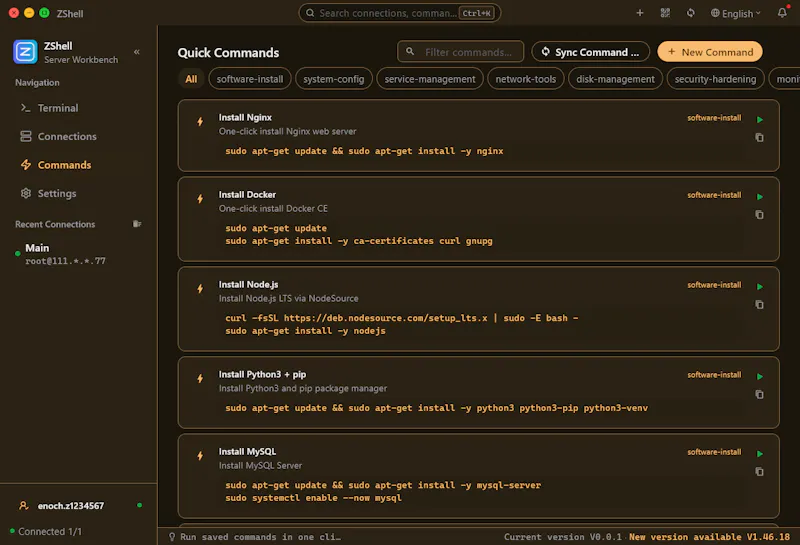Click the lightning icon on Install Node.js card
800x545 pixels.
coord(200,288)
